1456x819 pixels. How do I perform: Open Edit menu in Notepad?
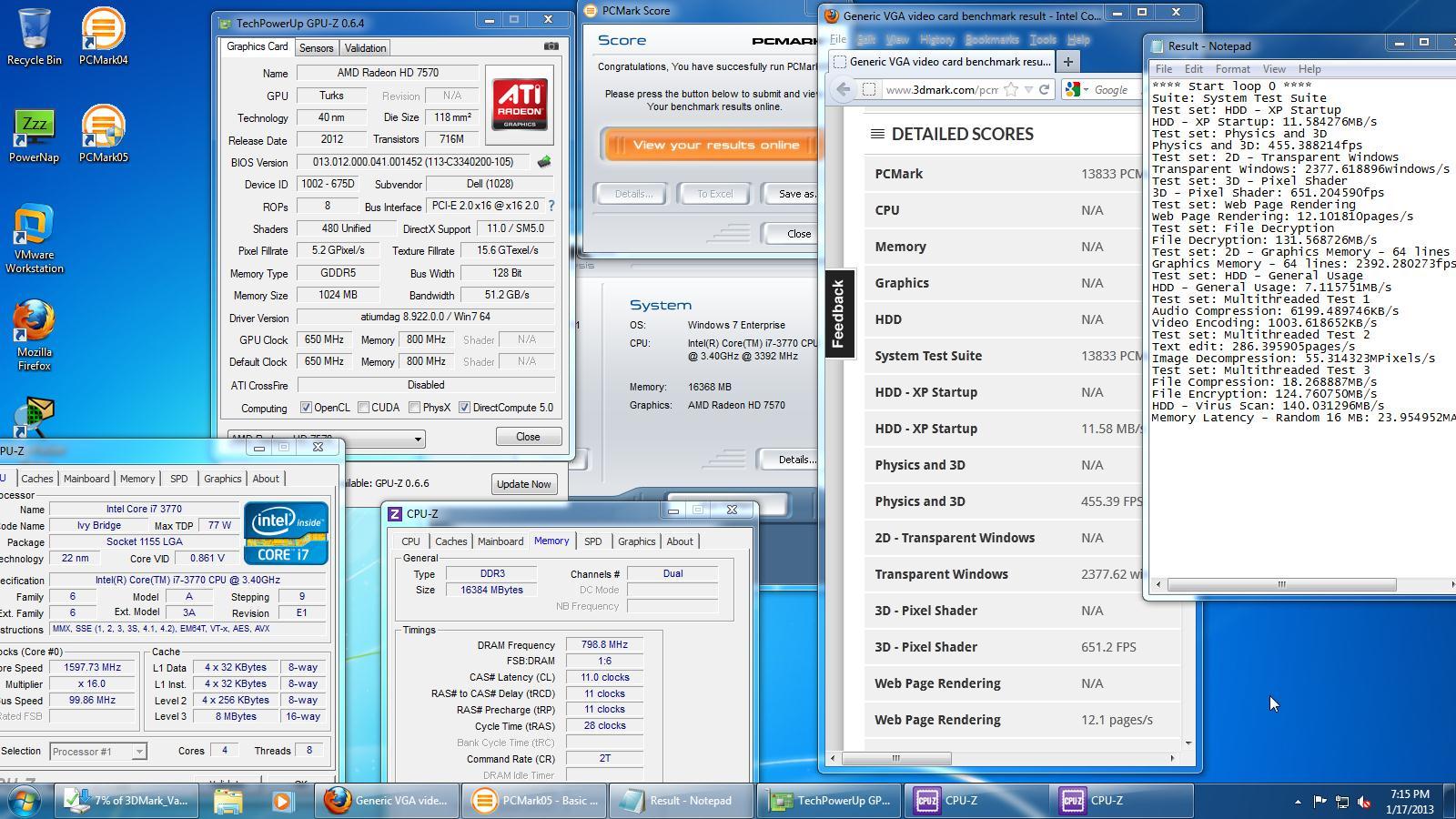(x=1193, y=69)
